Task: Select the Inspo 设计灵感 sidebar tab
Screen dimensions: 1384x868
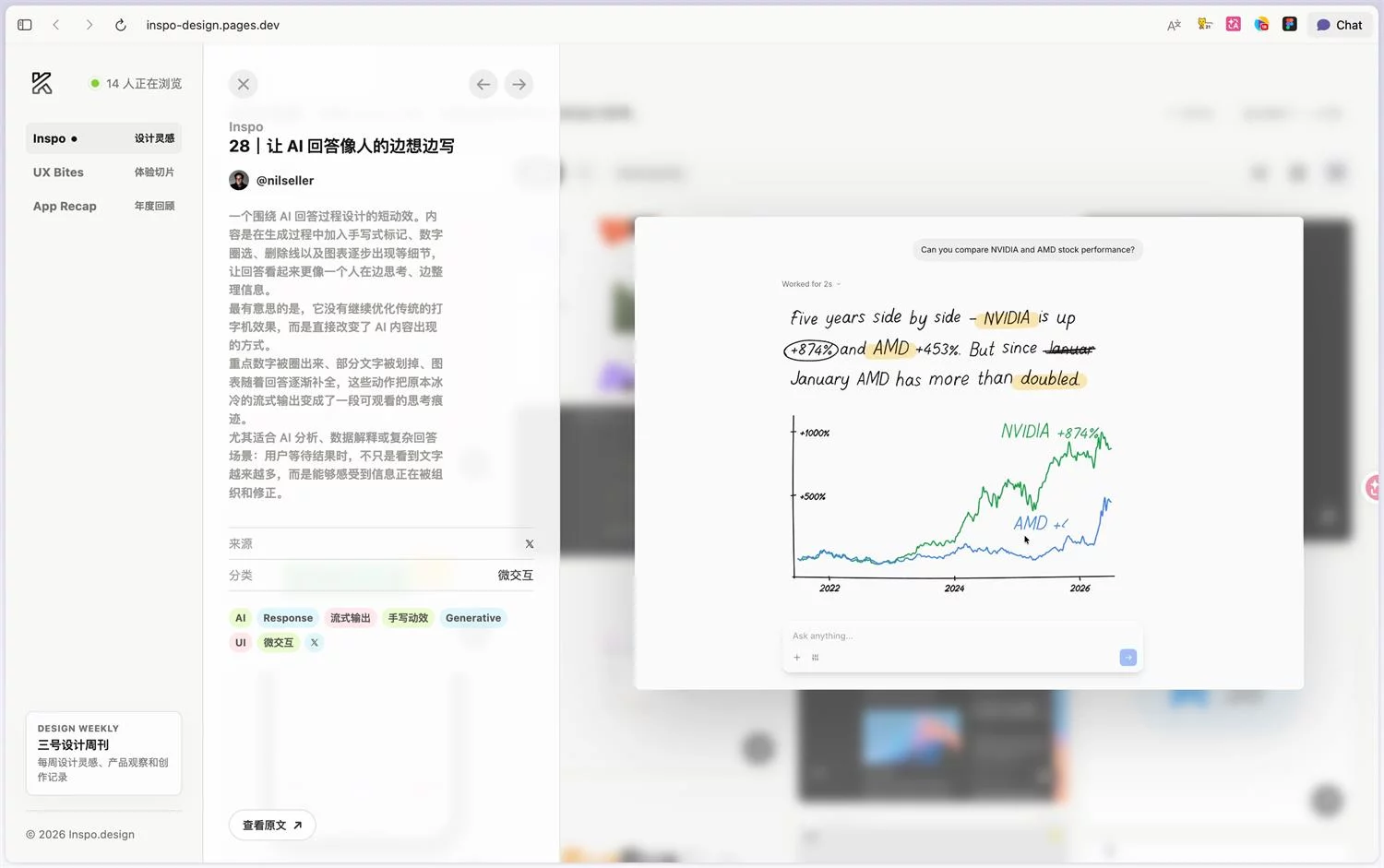Action: coord(103,138)
